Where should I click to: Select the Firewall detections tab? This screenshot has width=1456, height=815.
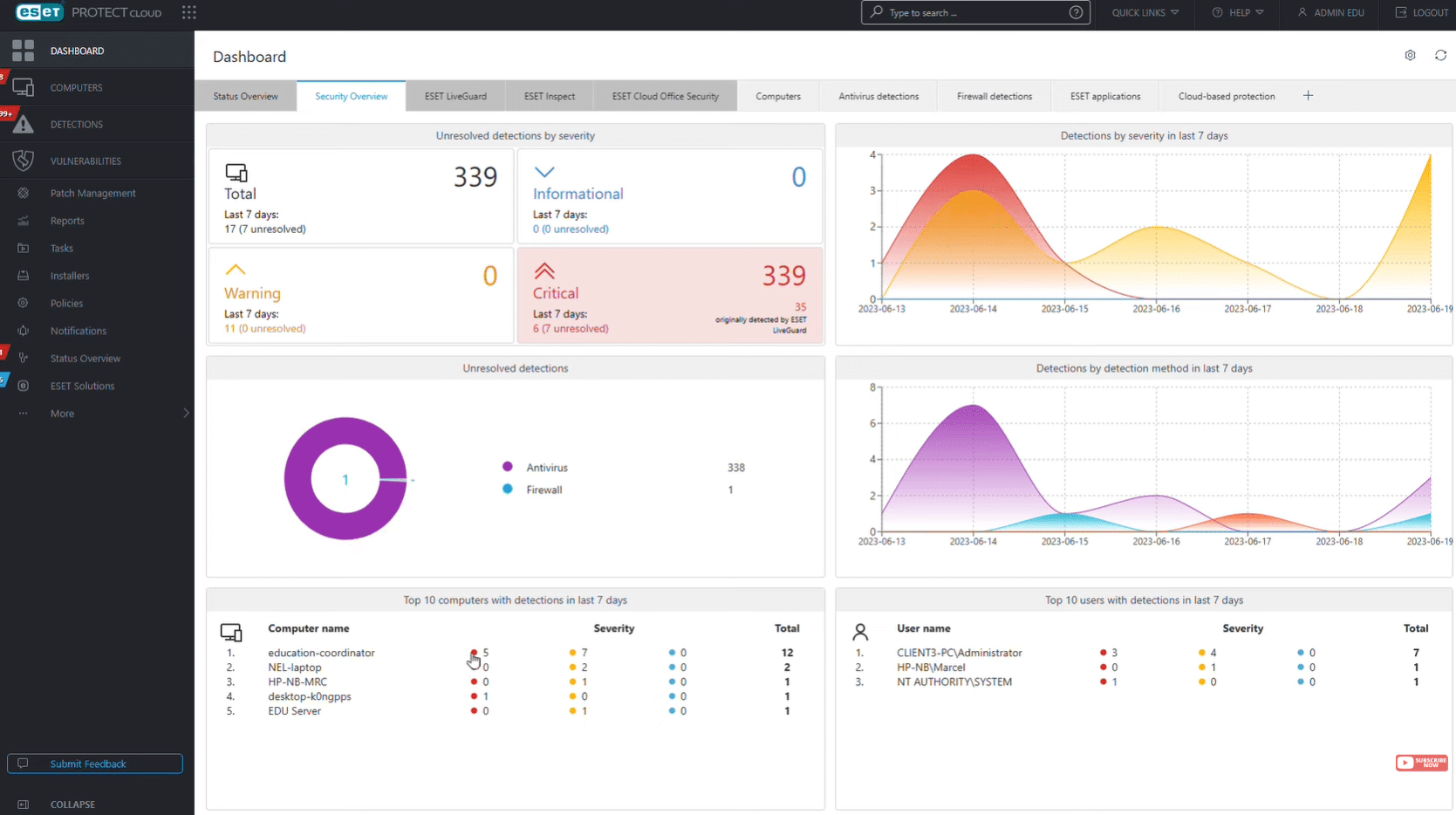pos(994,96)
